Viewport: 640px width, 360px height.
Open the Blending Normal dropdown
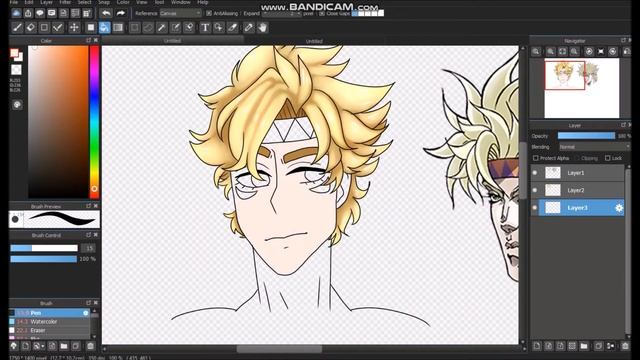594,147
